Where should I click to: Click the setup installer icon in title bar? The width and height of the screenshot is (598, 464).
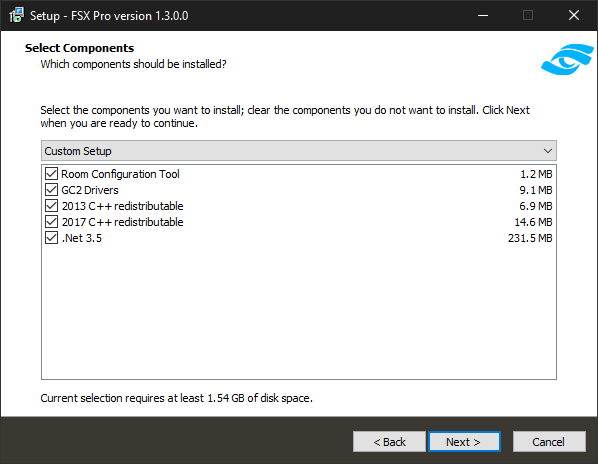coord(16,15)
